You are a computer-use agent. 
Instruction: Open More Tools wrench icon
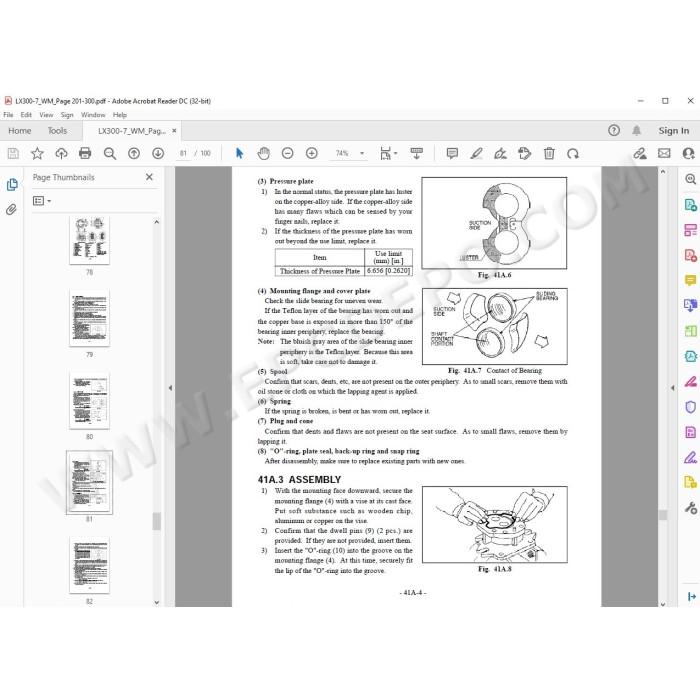point(690,508)
